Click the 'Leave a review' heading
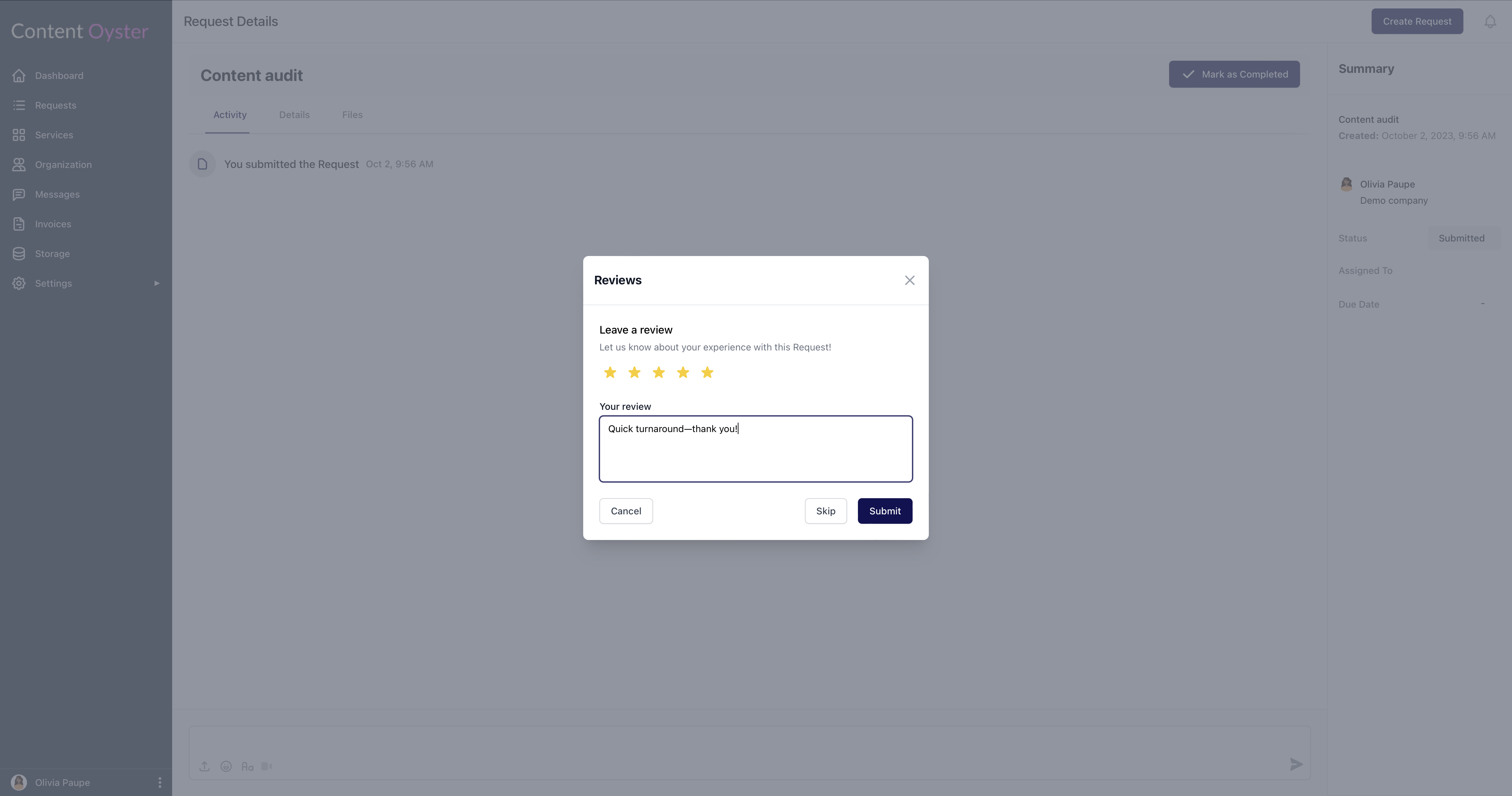Screen dimensions: 1512x796 tap(636, 330)
